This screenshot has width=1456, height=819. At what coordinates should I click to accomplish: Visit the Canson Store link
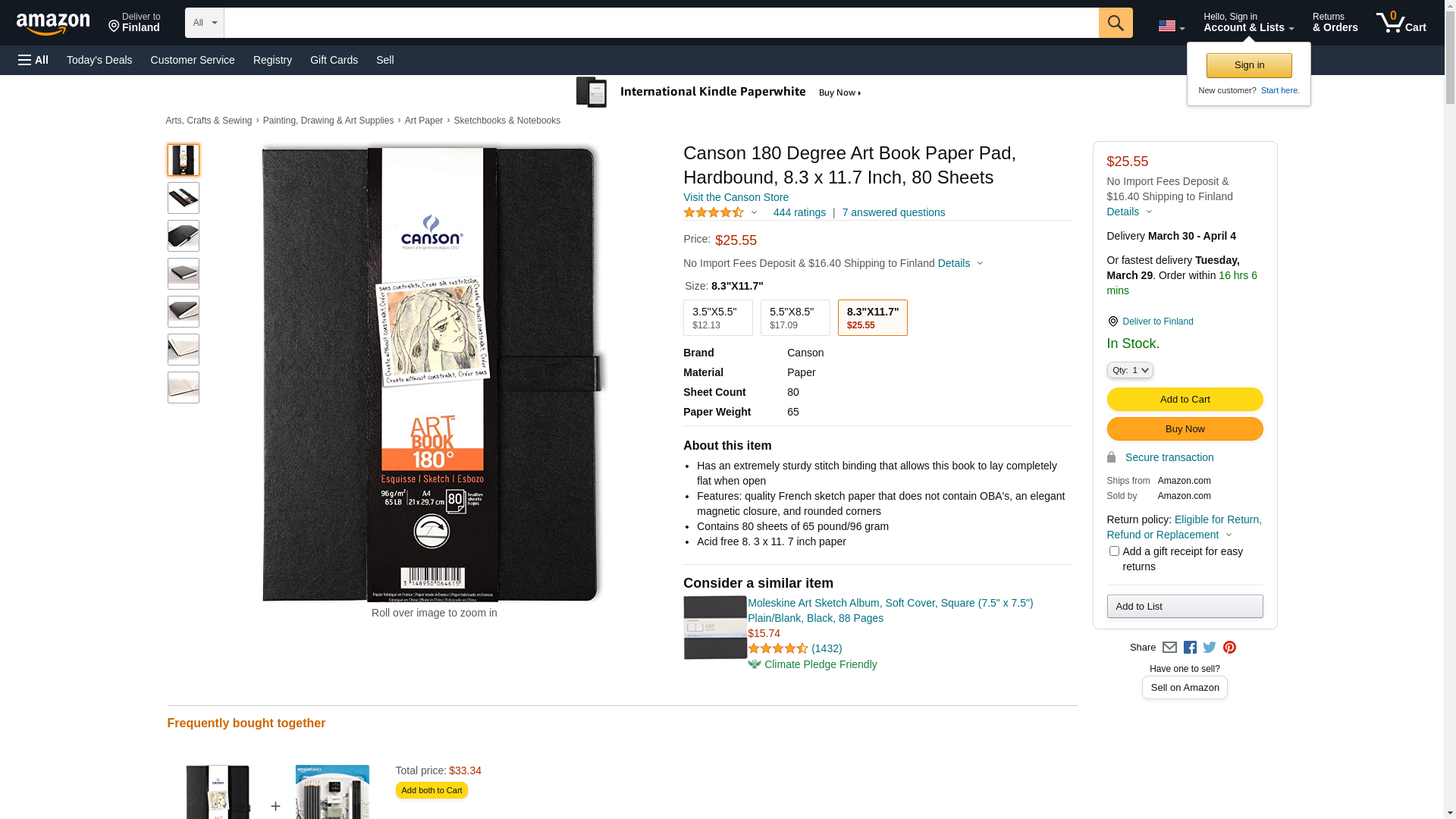(x=736, y=197)
